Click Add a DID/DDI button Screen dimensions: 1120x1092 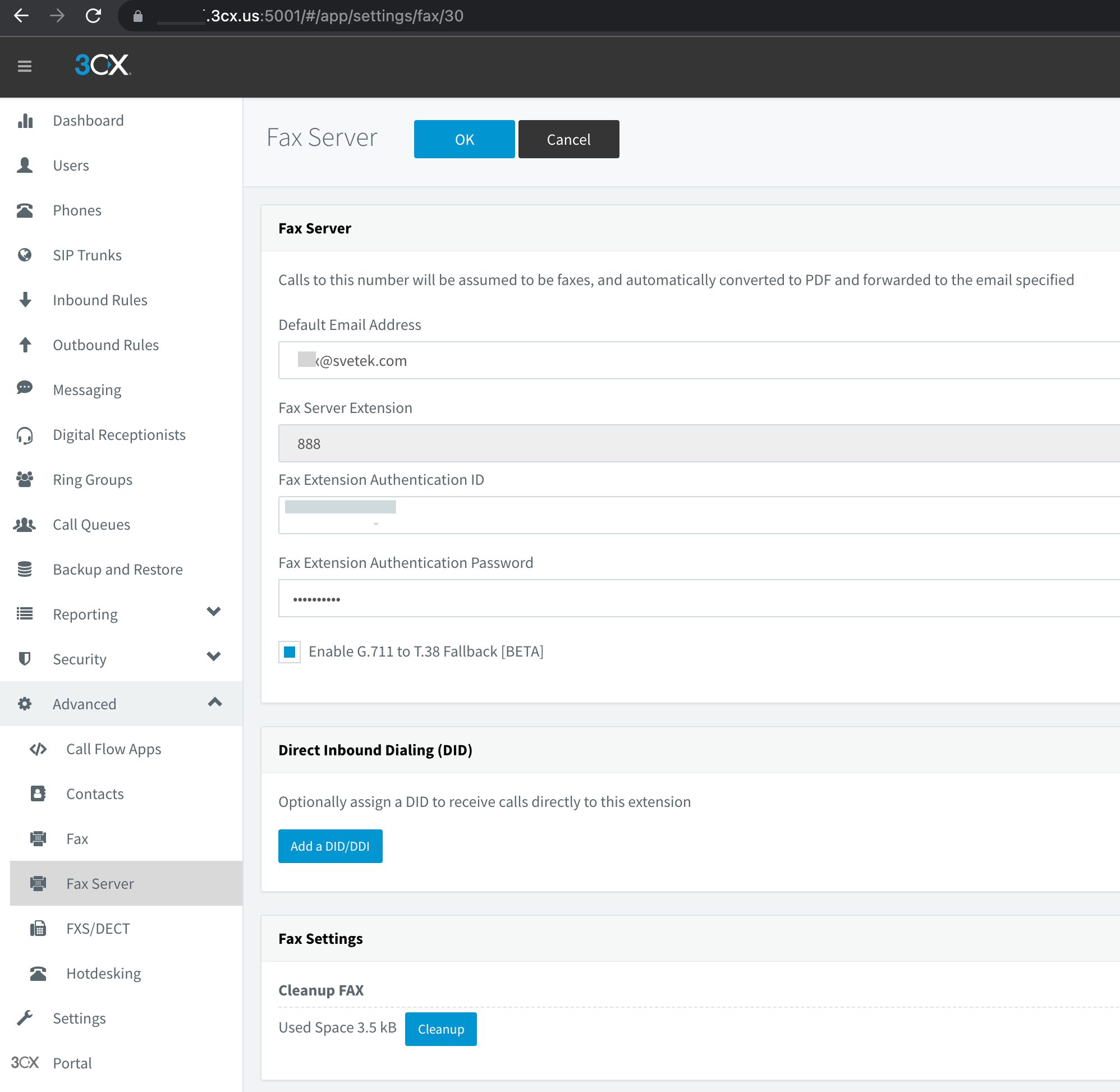(331, 846)
